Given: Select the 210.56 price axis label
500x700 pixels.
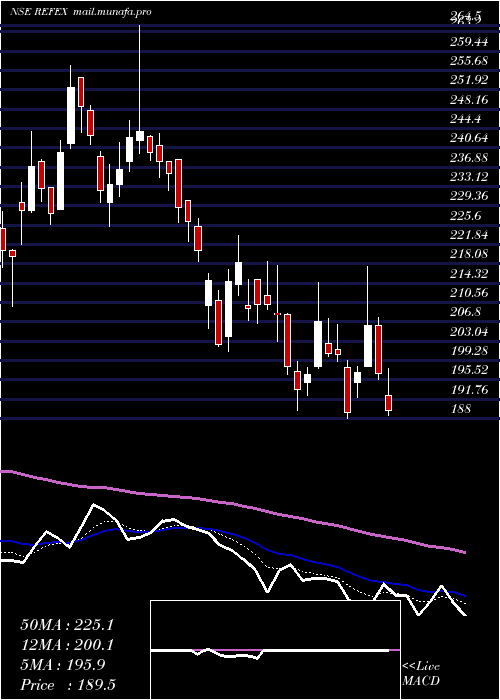Looking at the screenshot, I should tap(468, 293).
